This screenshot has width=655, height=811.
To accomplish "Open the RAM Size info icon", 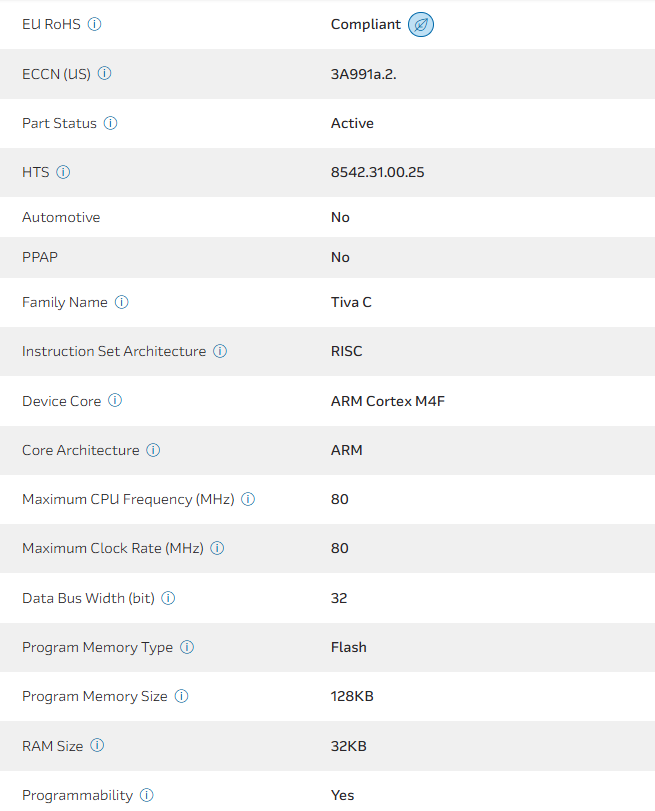I will pos(97,745).
